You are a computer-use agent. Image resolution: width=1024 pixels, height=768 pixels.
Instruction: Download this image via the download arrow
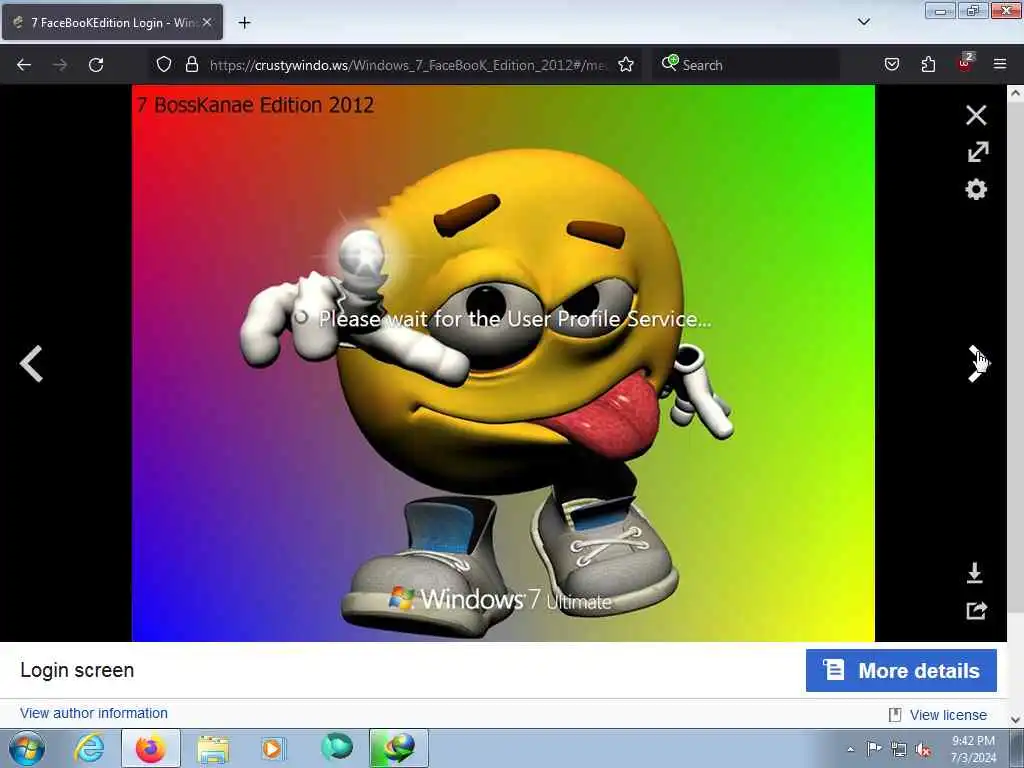pyautogui.click(x=974, y=573)
